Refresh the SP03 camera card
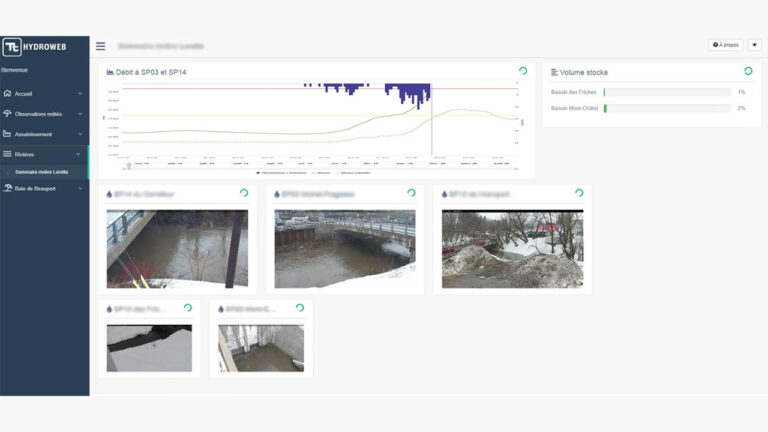This screenshot has width=768, height=432. pyautogui.click(x=411, y=193)
